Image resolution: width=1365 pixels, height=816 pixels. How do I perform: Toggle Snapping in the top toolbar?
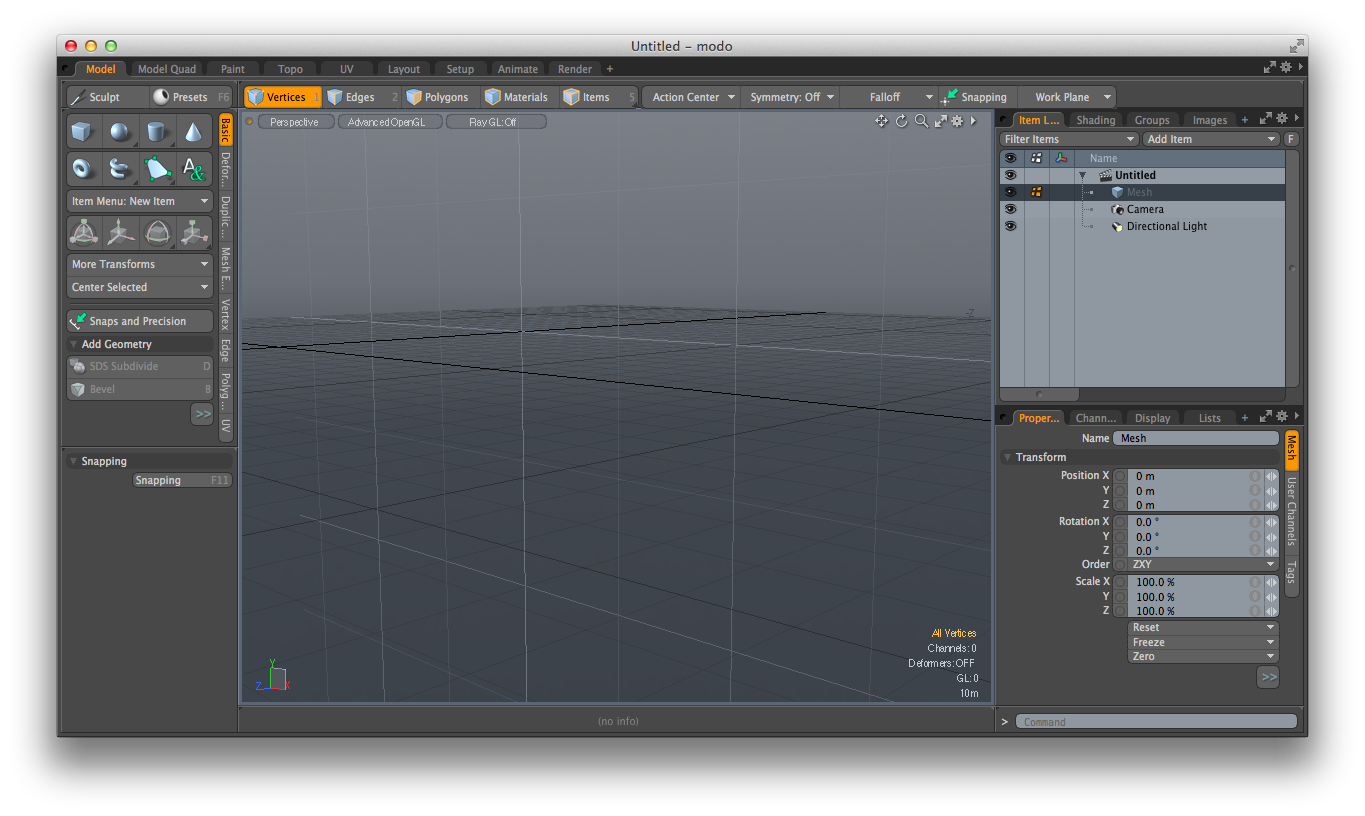(975, 97)
